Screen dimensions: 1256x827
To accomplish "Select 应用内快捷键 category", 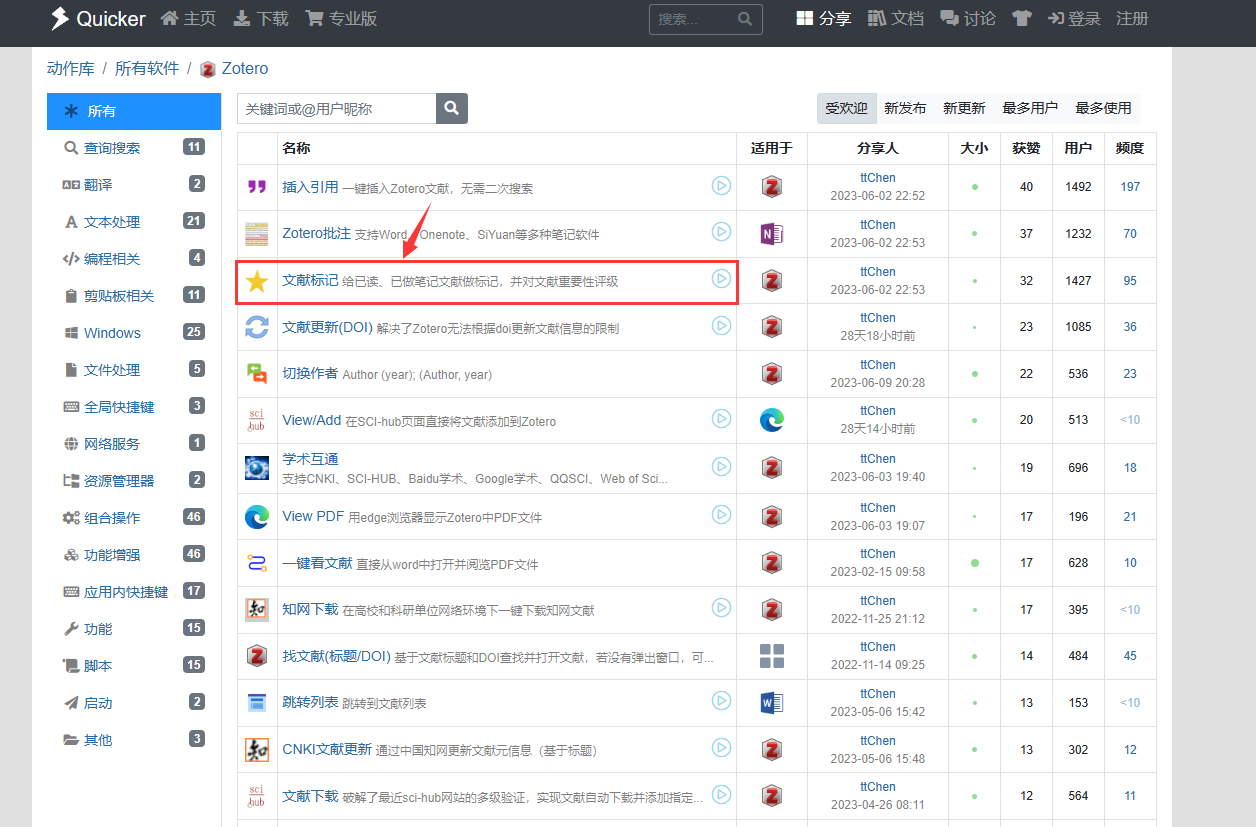I will pos(134,592).
